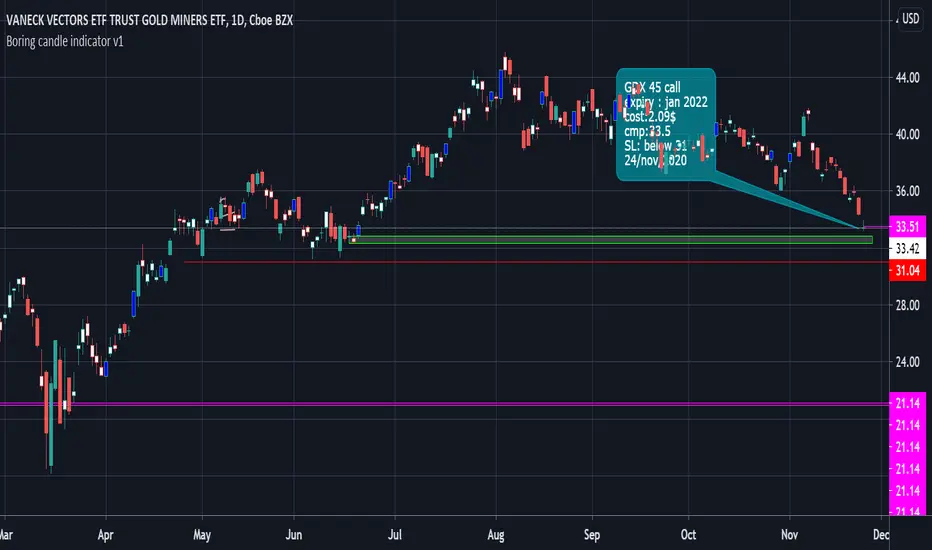
Task: Select the red 31.04 price label
Action: [x=908, y=271]
